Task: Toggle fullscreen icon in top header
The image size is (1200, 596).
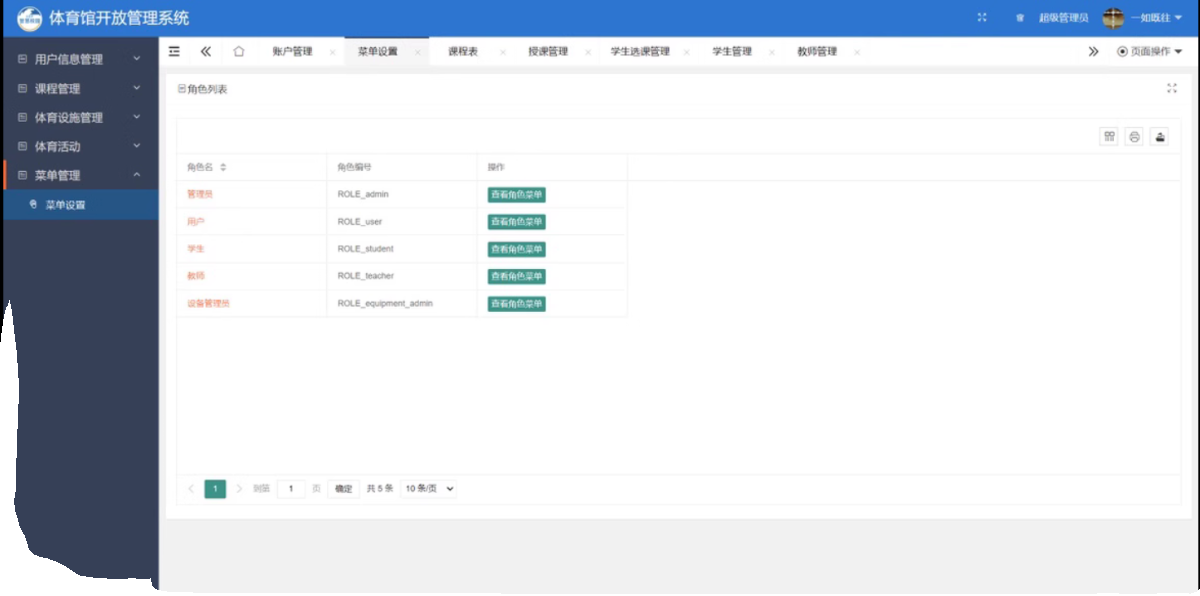Action: tap(982, 18)
